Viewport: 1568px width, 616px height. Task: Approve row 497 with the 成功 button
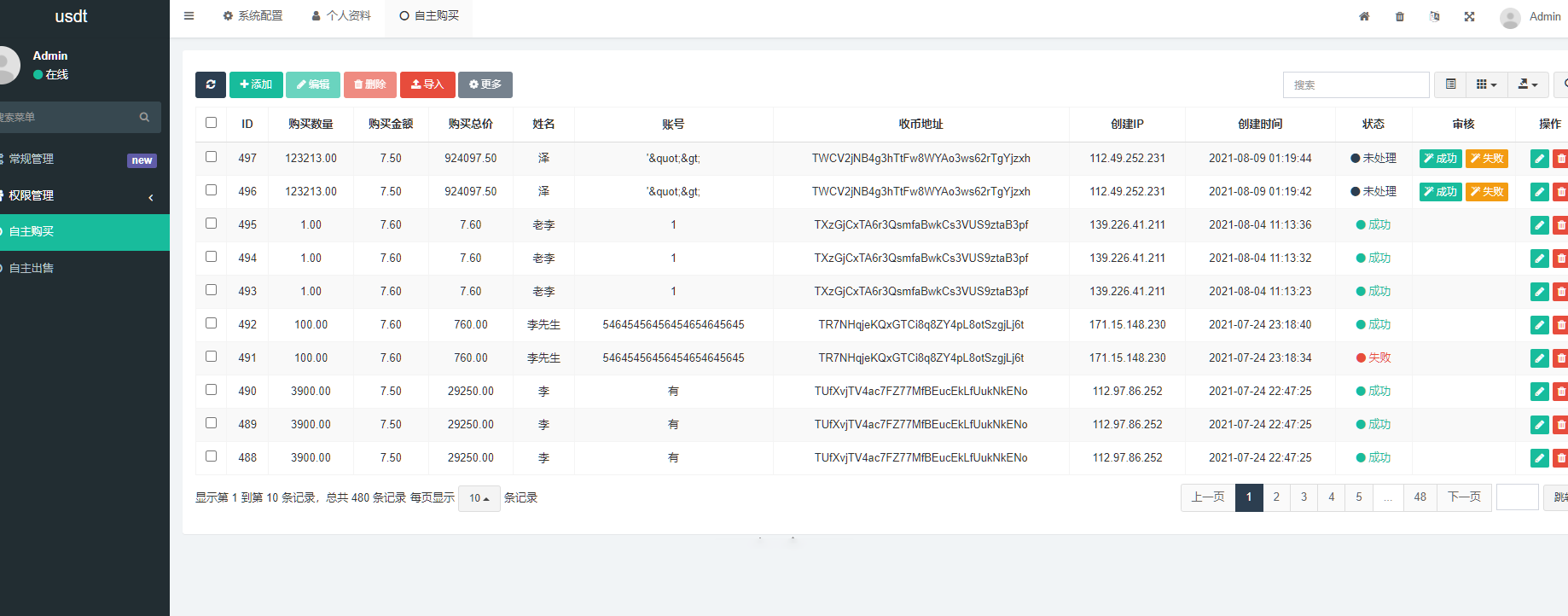1440,159
